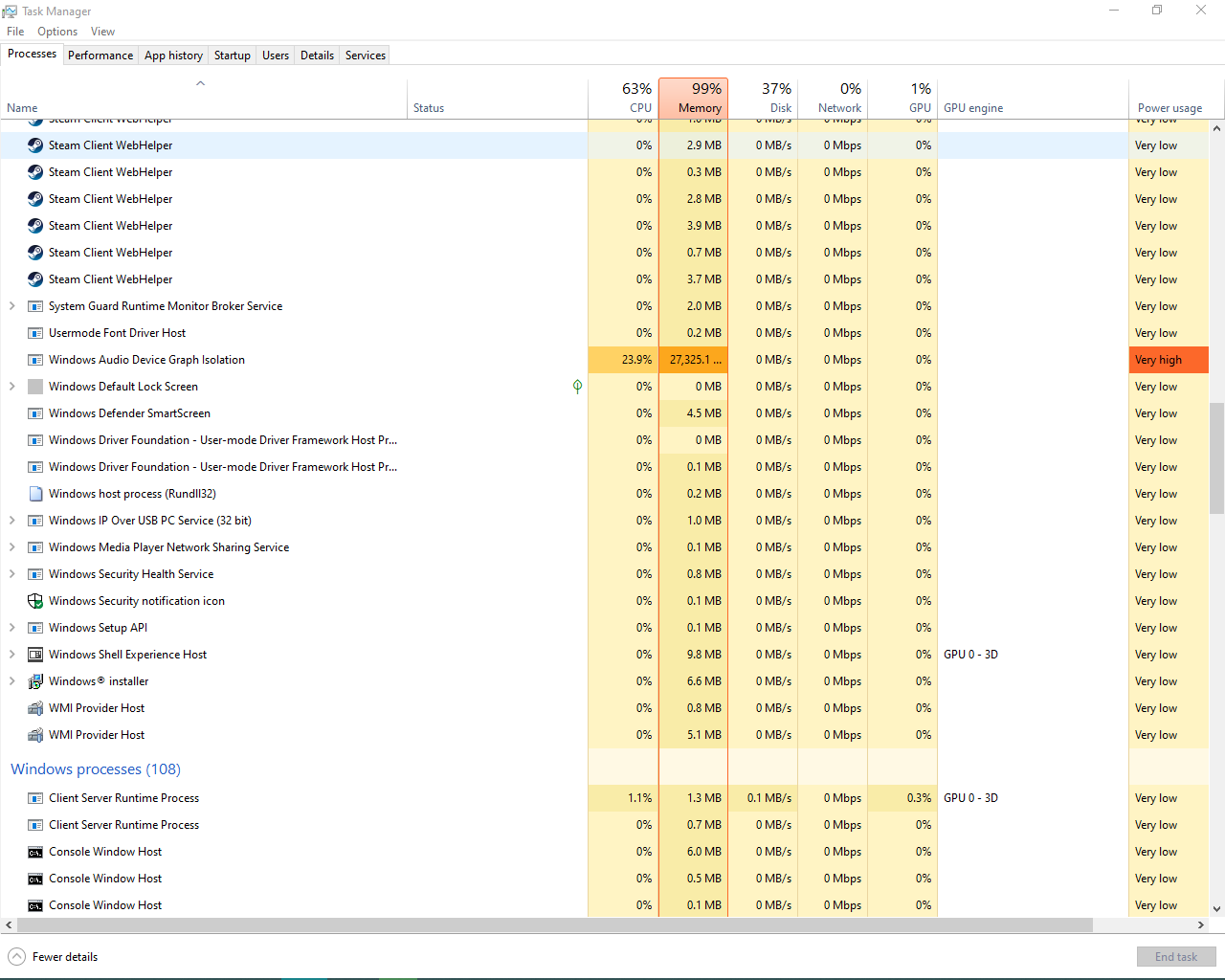Sort by the GPU engine column header
The height and width of the screenshot is (980, 1225).
[1034, 98]
